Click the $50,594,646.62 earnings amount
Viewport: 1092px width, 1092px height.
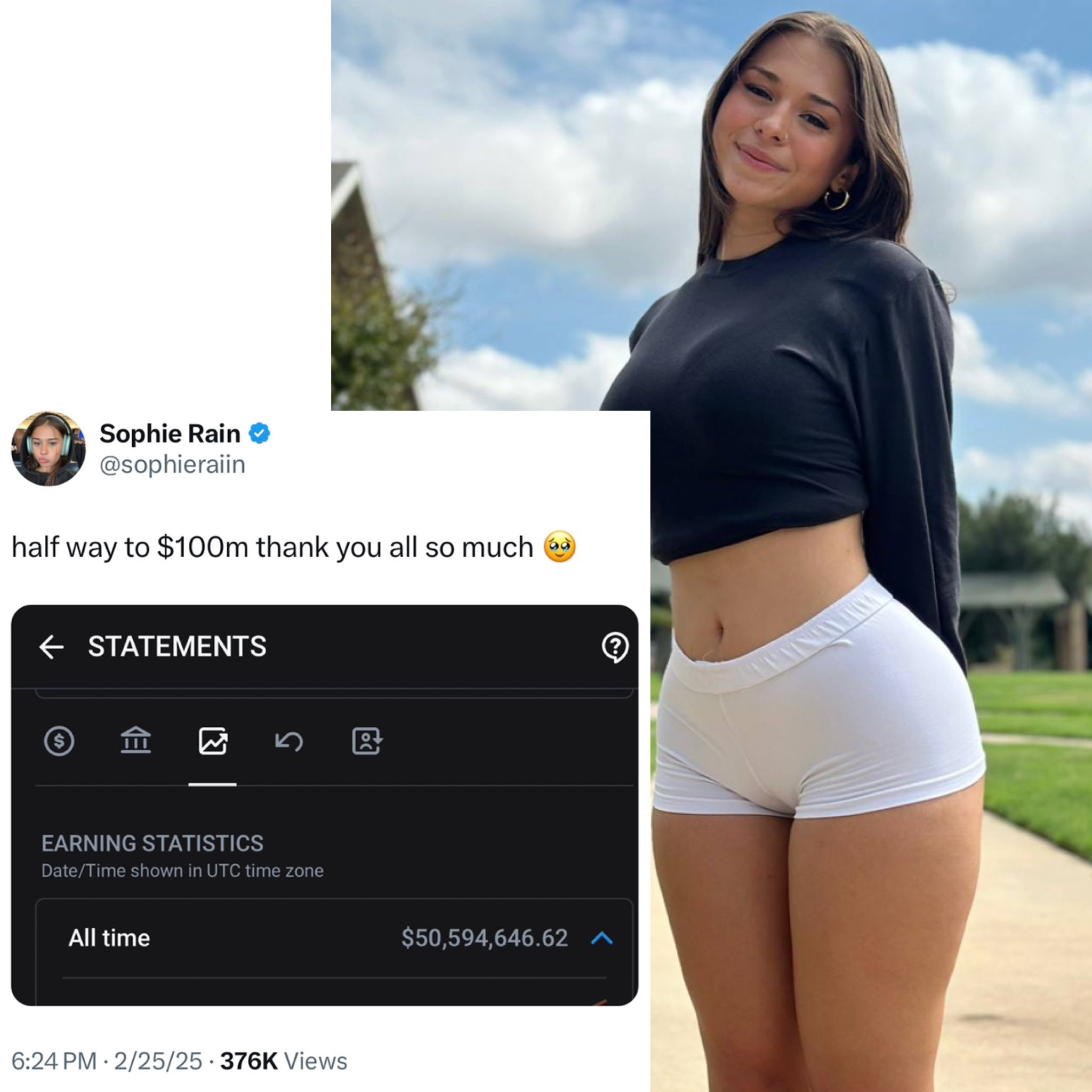(x=484, y=938)
